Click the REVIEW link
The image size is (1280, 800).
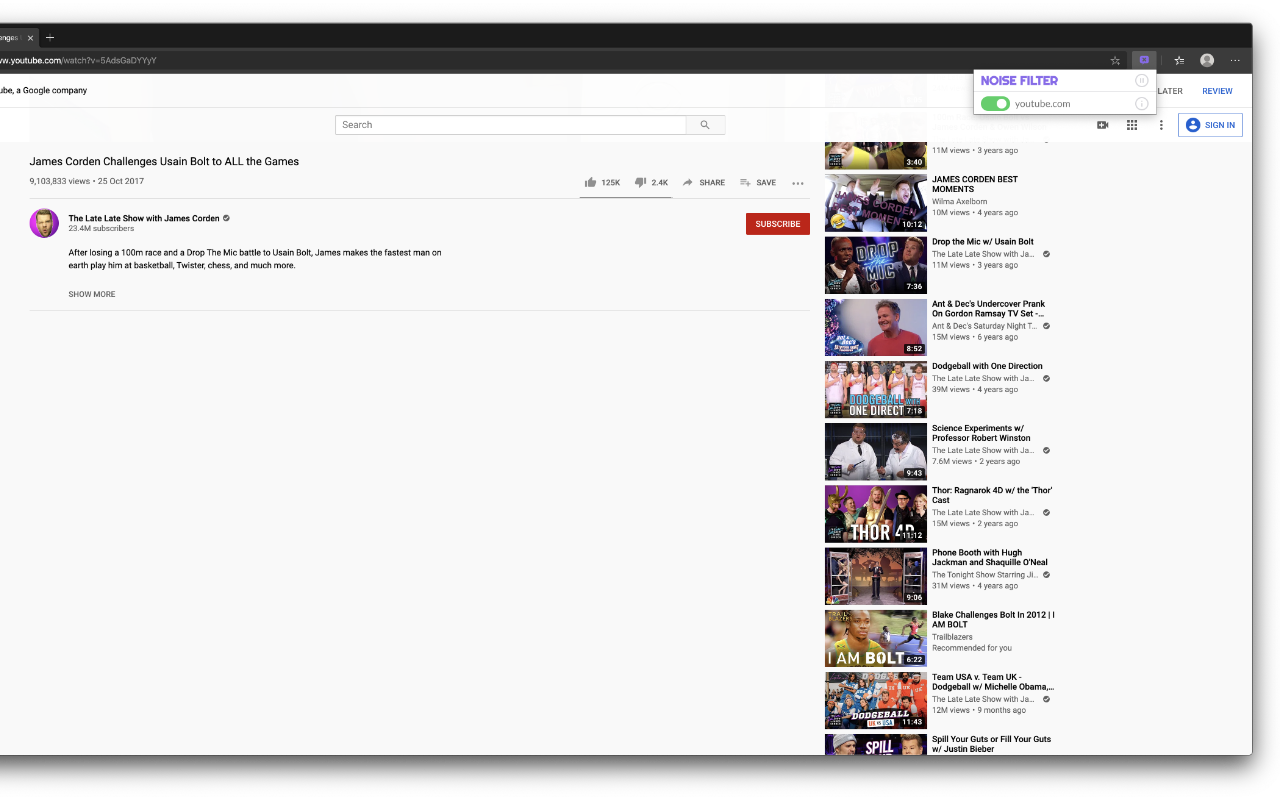1217,91
